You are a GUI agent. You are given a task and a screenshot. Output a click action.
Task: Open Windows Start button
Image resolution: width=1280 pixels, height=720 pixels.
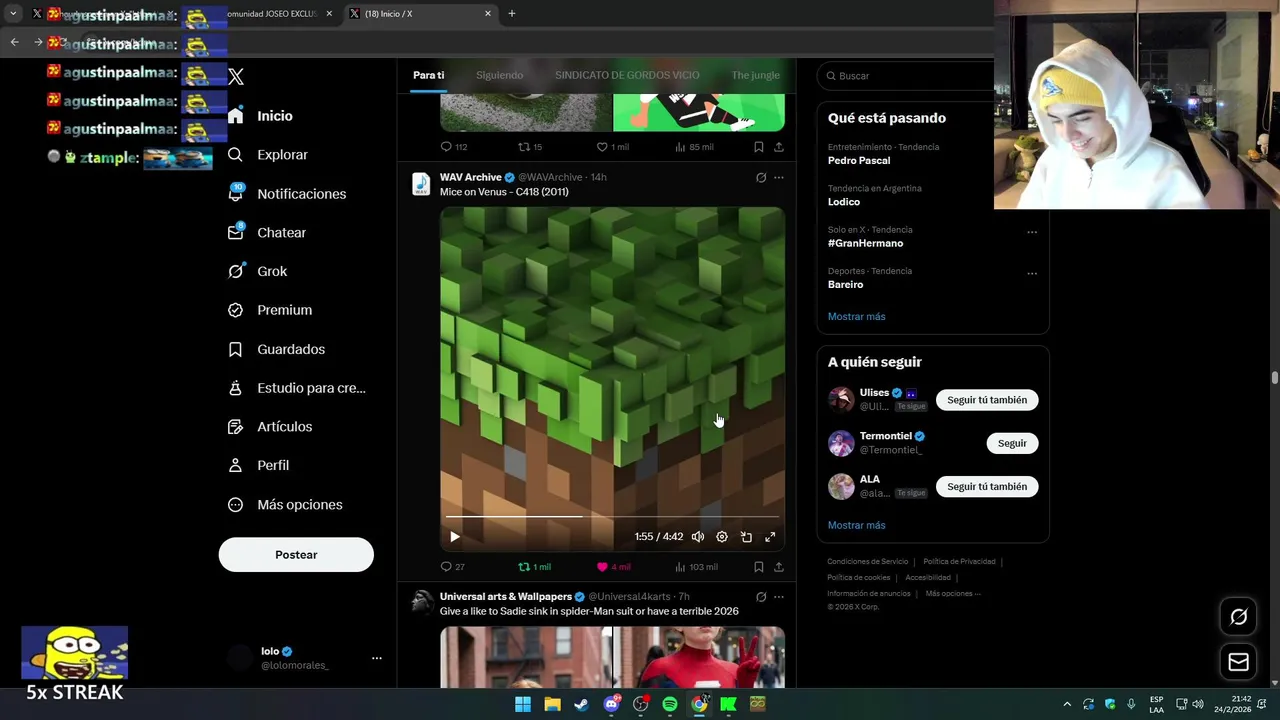523,705
